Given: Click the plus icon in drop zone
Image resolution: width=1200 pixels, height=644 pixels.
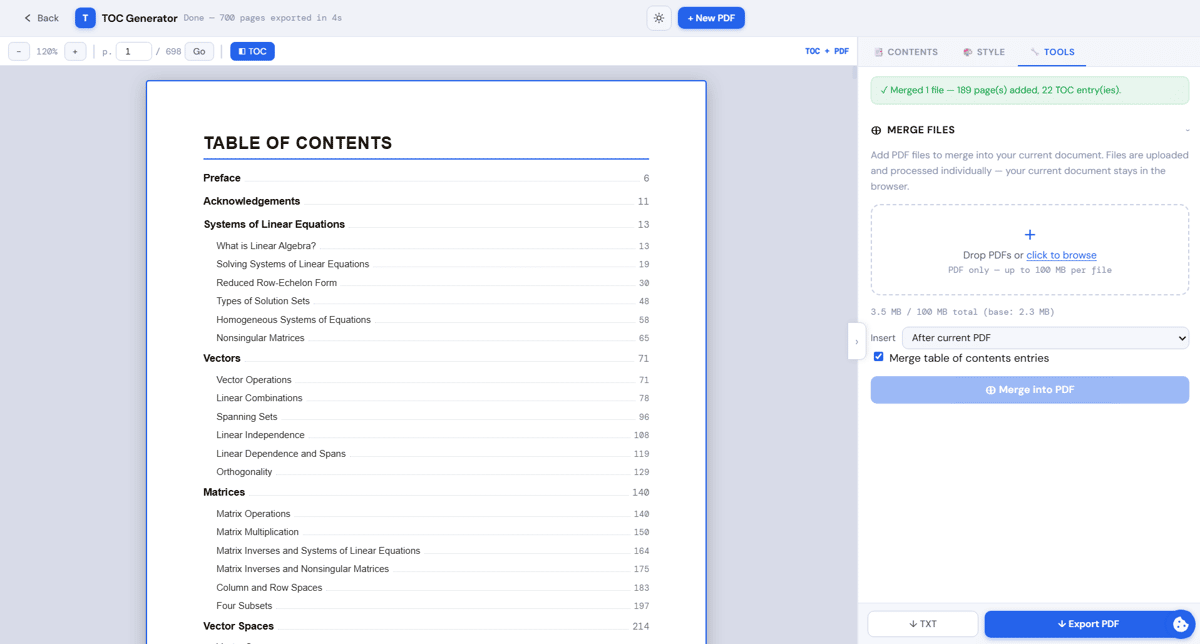Looking at the screenshot, I should pos(1030,234).
